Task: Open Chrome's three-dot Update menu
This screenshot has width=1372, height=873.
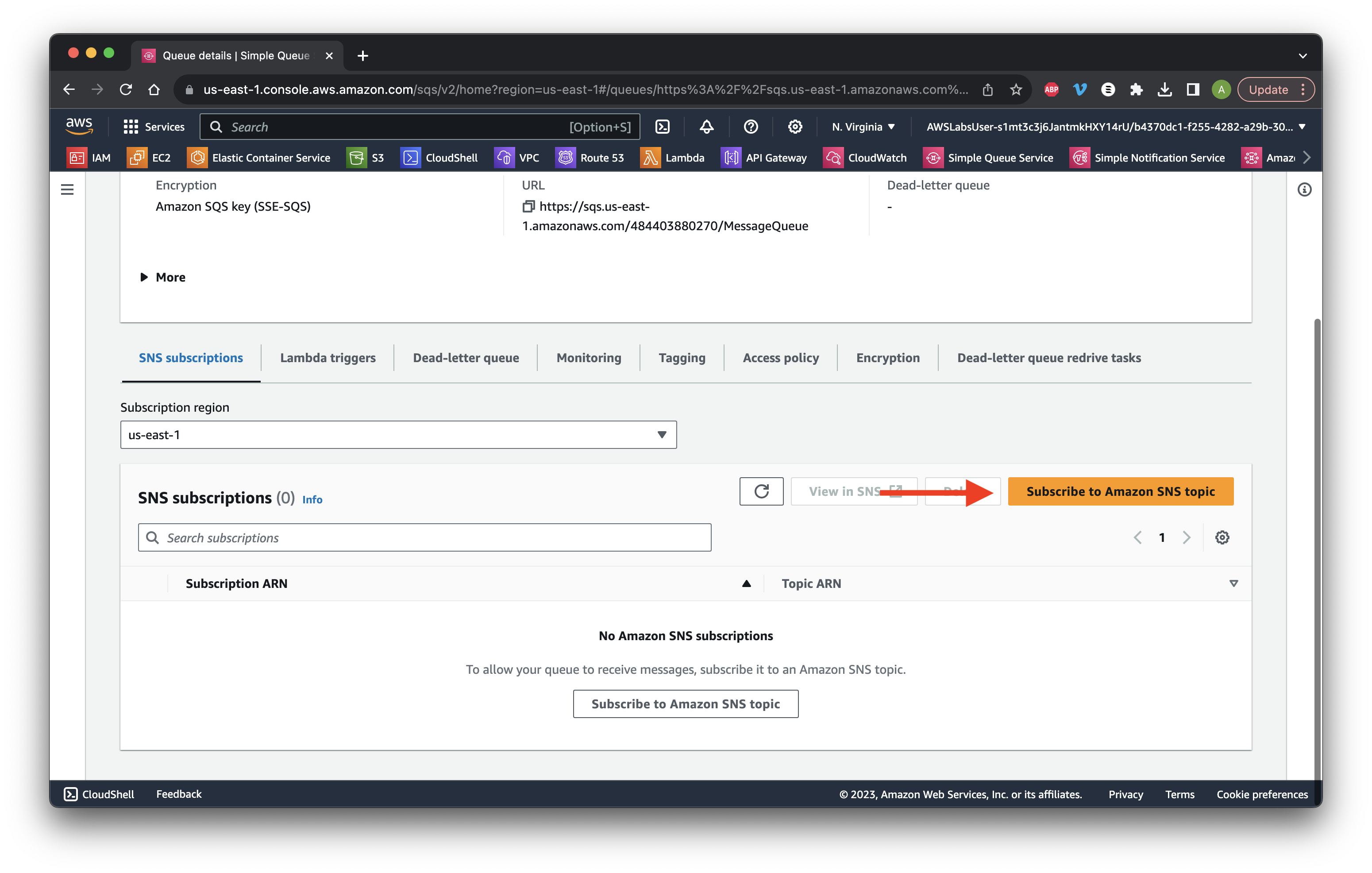Action: [1303, 89]
